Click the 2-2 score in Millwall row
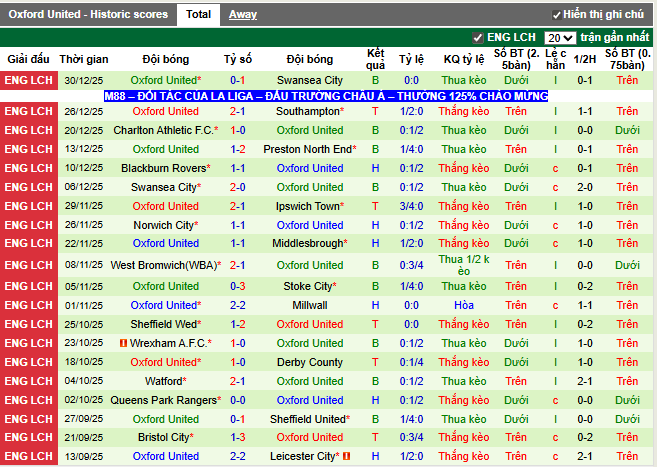Viewport: 657px width, 467px height. pyautogui.click(x=238, y=305)
